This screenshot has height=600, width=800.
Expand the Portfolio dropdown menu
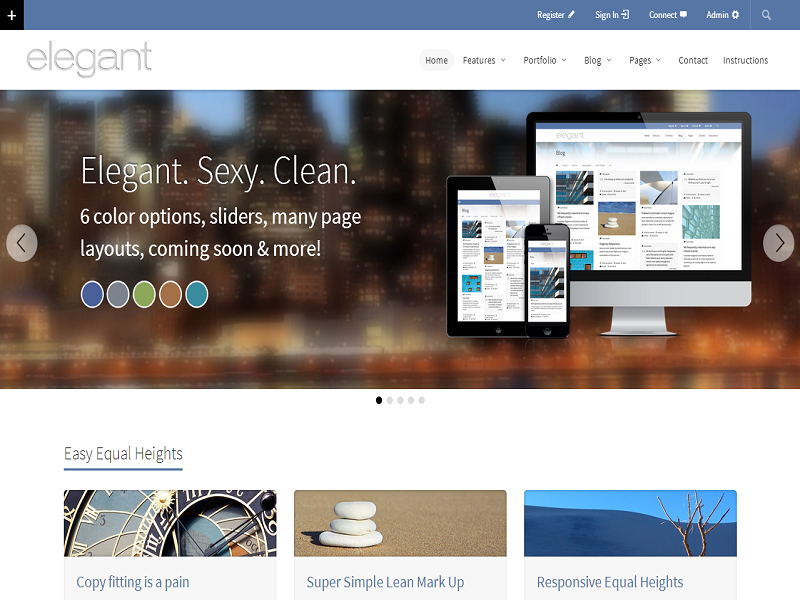click(545, 60)
